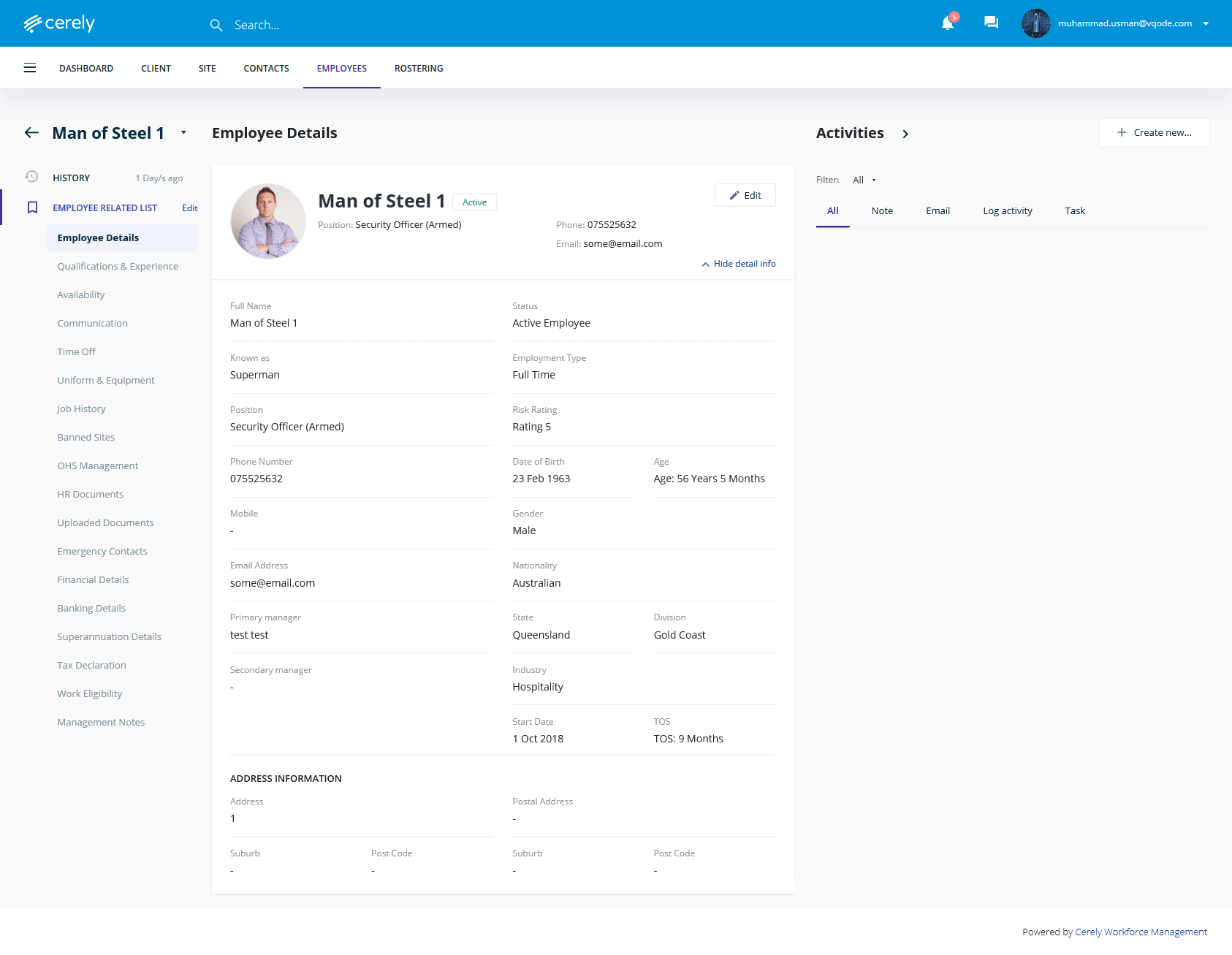This screenshot has width=1232, height=955.
Task: Open Emergency Contacts section
Action: 102,551
